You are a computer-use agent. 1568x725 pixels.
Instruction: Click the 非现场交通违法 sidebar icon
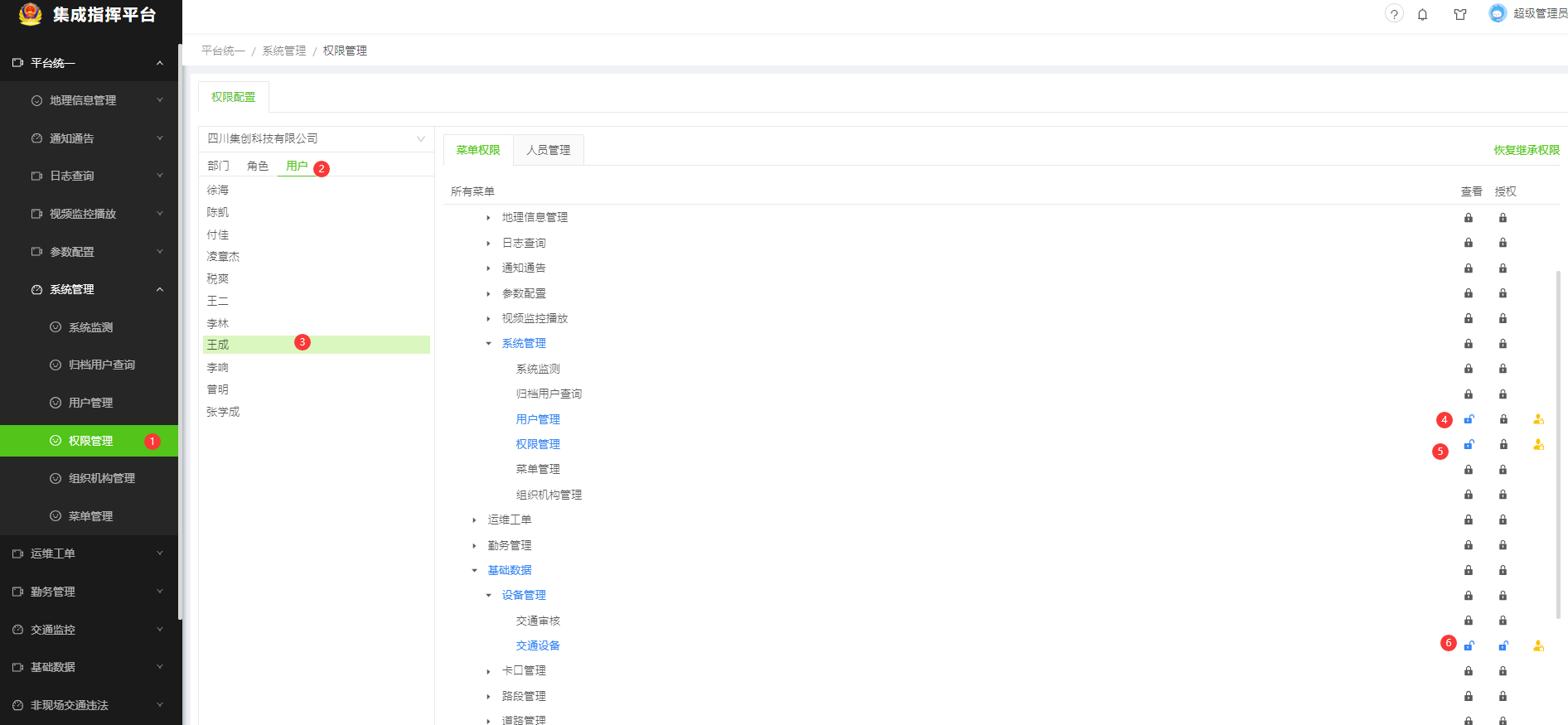point(17,705)
